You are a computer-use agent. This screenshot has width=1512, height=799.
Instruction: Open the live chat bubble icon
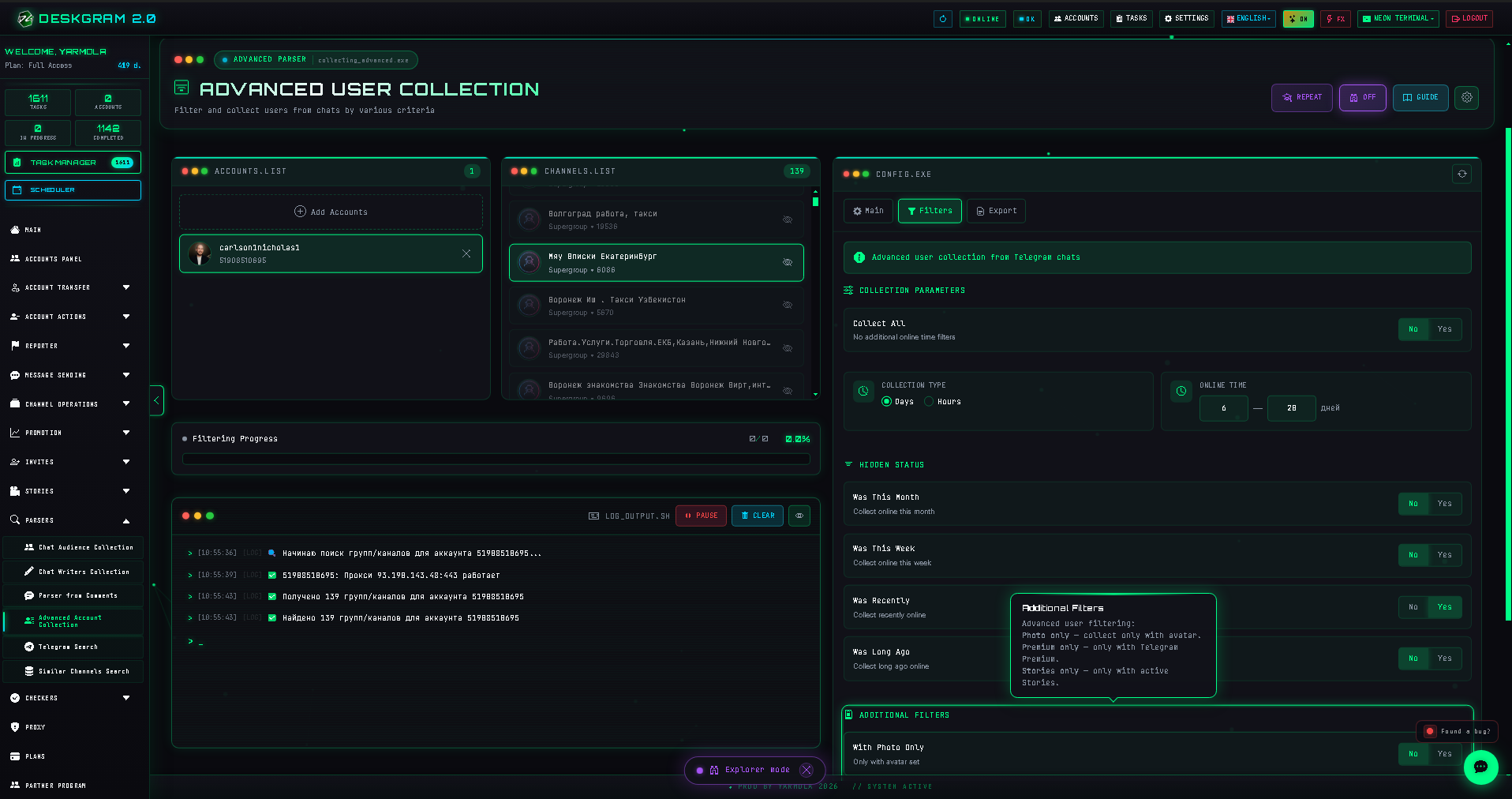click(x=1480, y=767)
